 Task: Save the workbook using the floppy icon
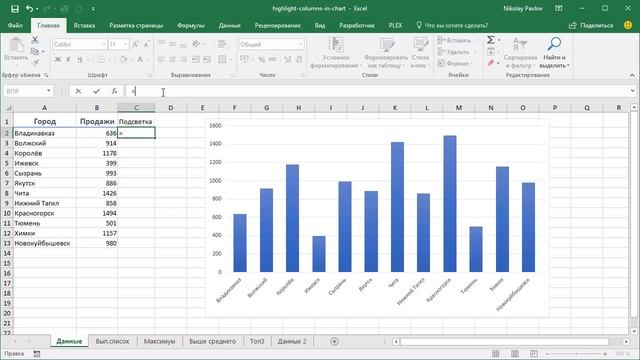coord(15,9)
